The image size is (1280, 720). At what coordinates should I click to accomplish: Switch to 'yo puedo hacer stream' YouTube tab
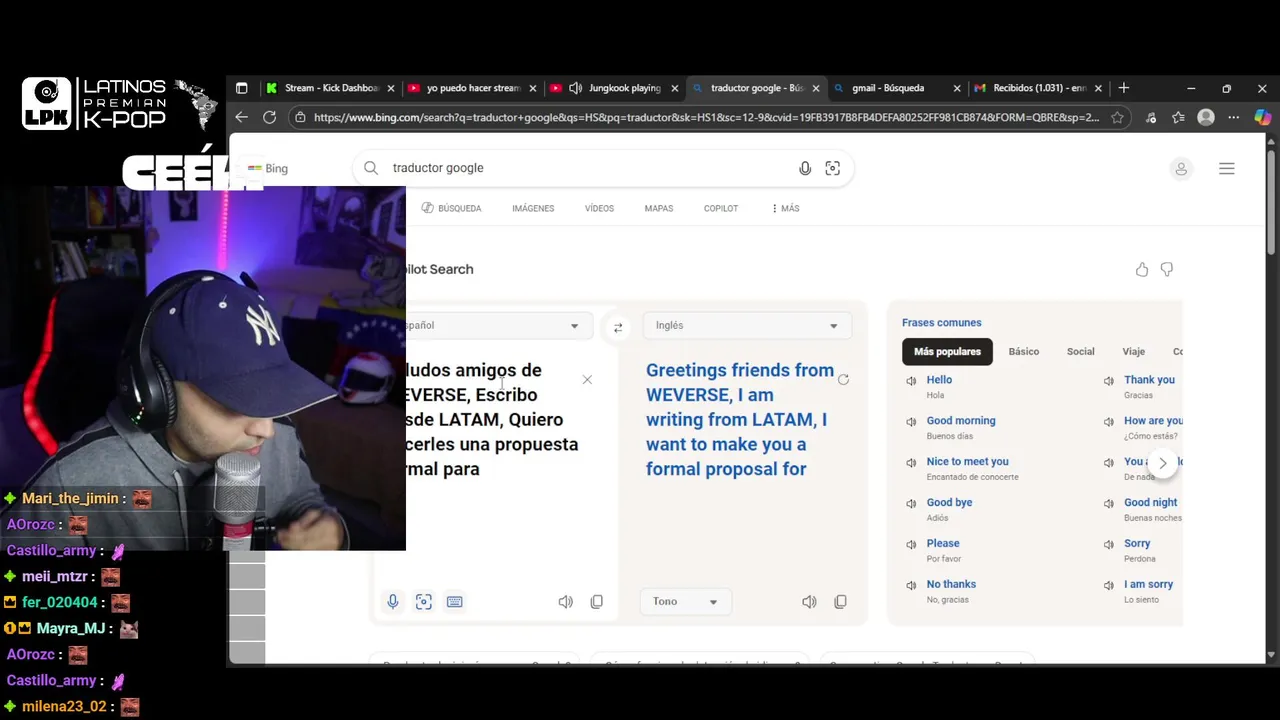(473, 88)
